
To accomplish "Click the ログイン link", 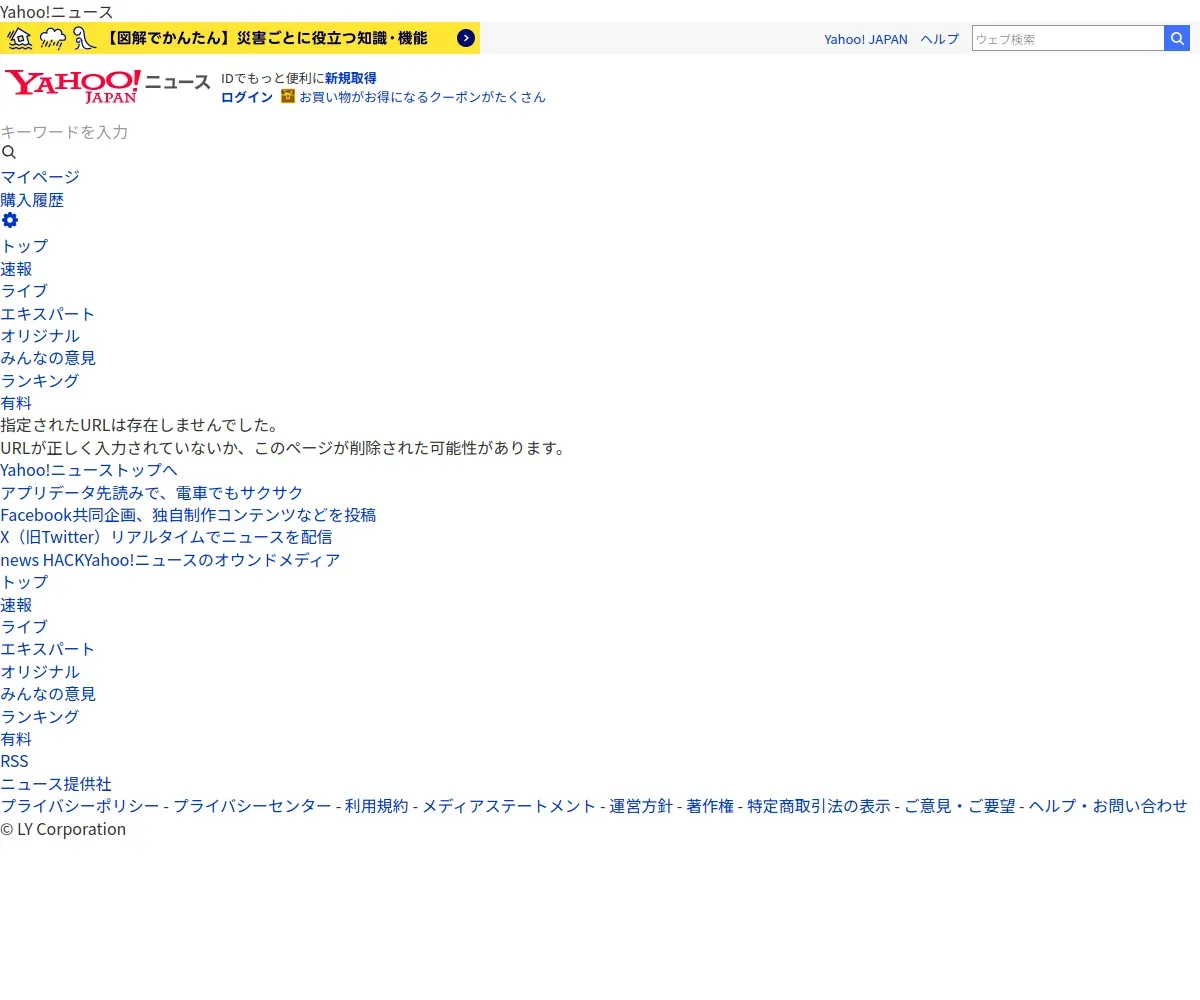I will pyautogui.click(x=247, y=97).
